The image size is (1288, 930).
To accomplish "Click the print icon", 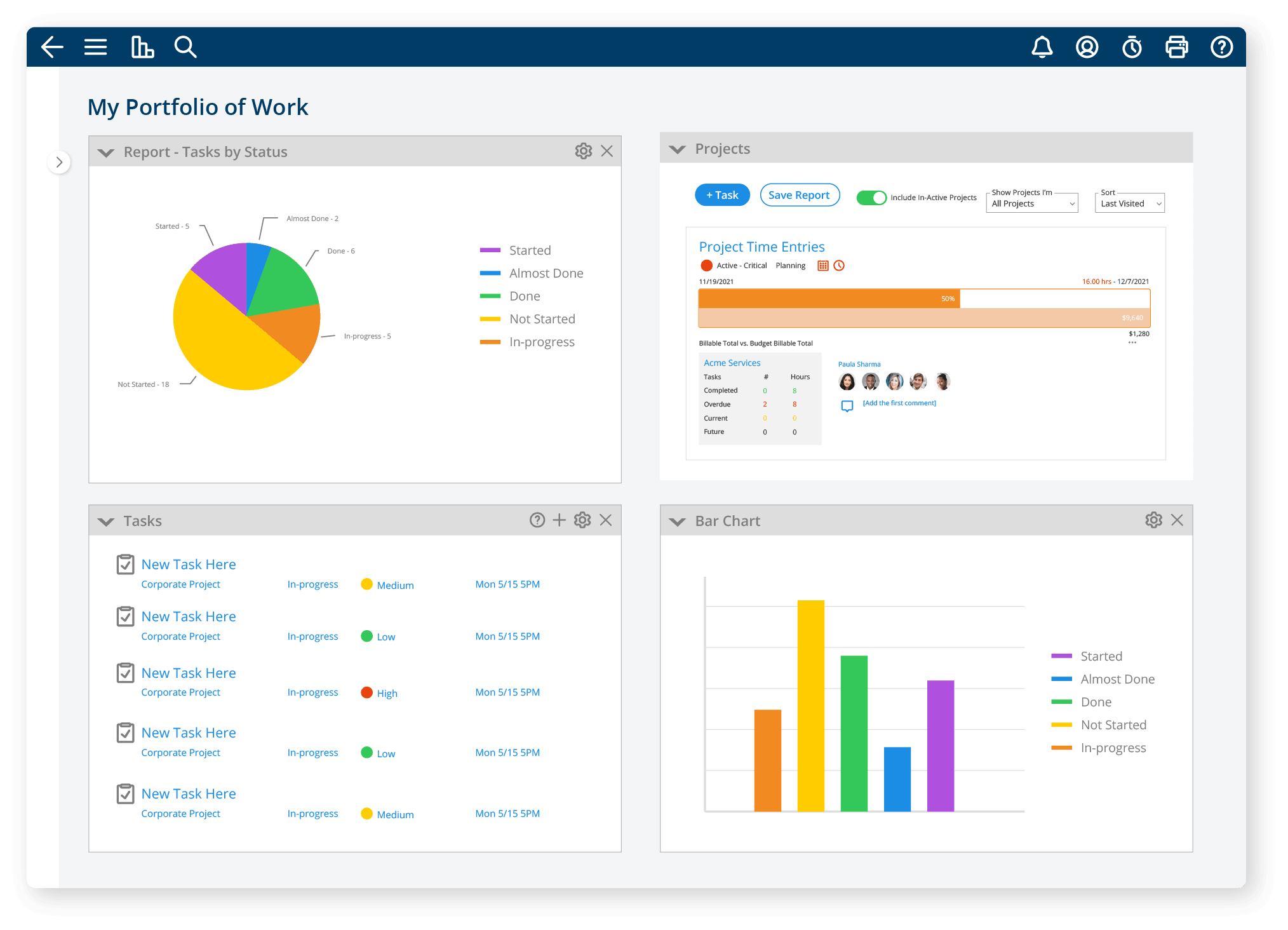I will [1176, 47].
